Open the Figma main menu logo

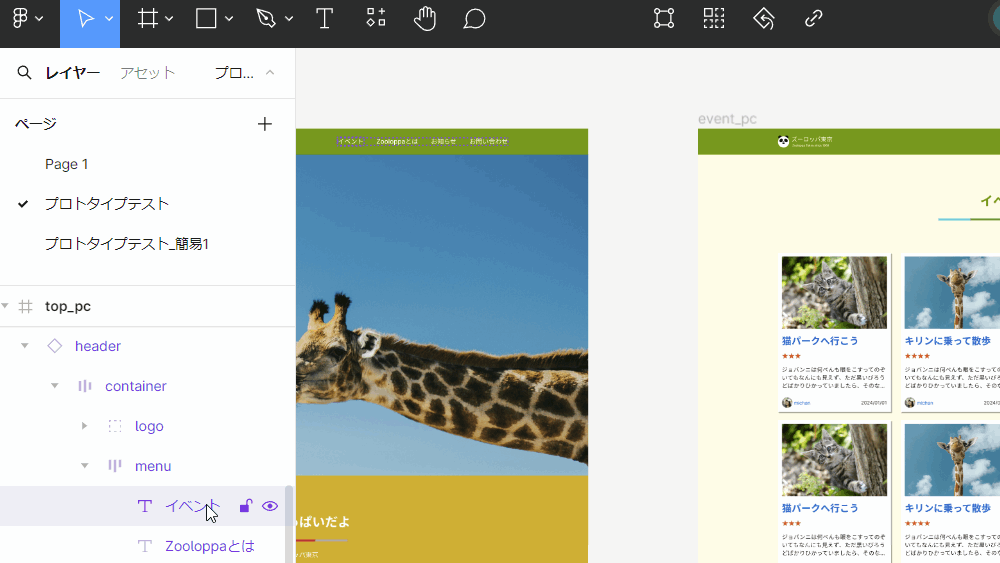coord(20,18)
